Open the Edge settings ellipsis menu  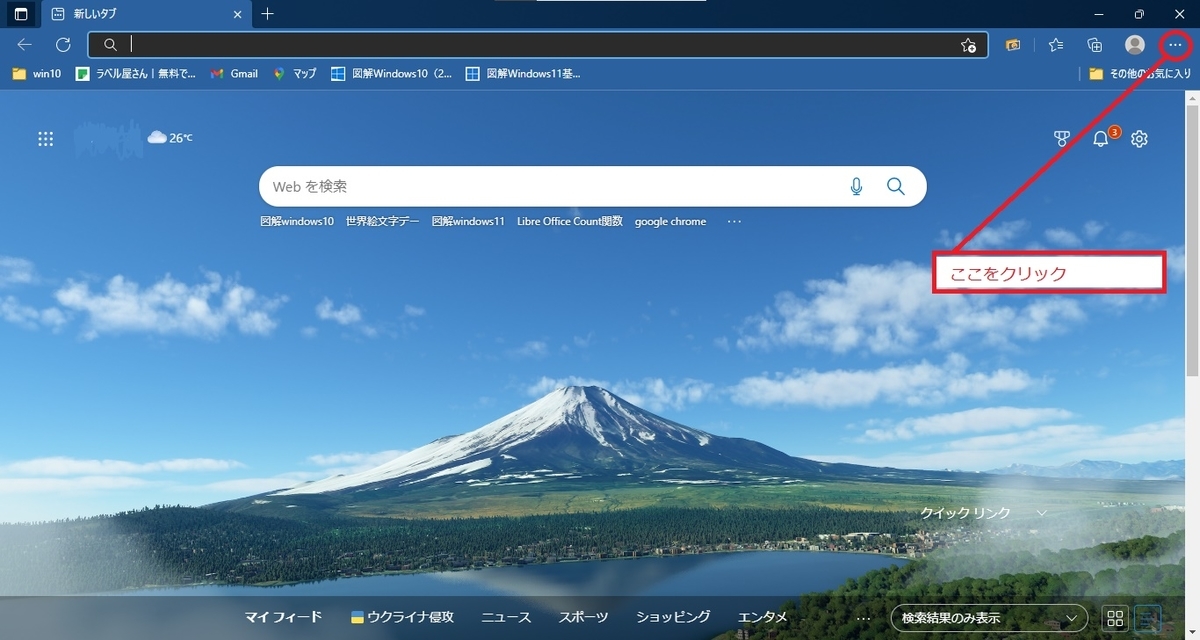(x=1175, y=45)
